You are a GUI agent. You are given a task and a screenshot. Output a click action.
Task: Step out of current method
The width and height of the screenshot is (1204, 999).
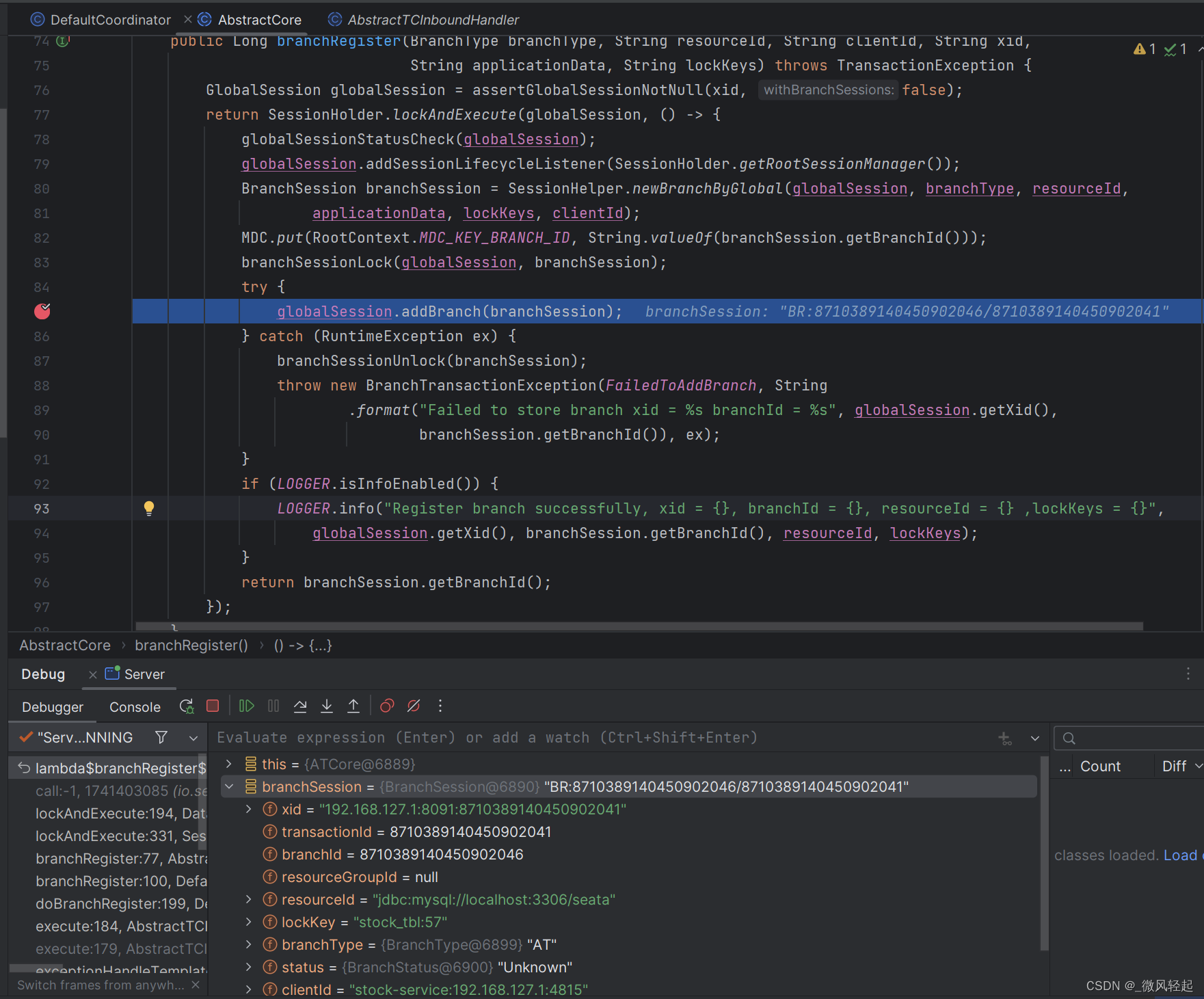tap(353, 706)
